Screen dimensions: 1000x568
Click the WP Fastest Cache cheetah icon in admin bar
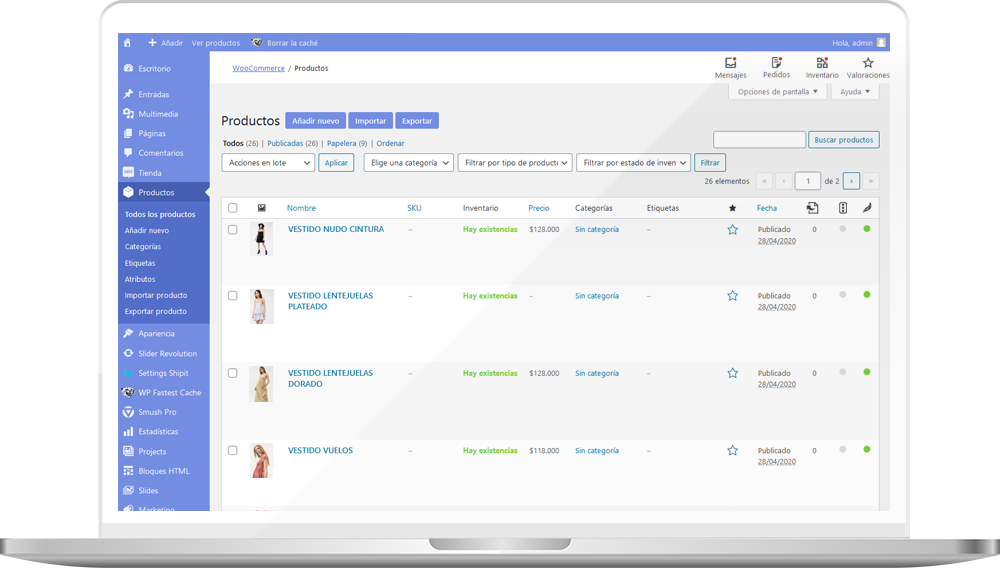click(256, 43)
